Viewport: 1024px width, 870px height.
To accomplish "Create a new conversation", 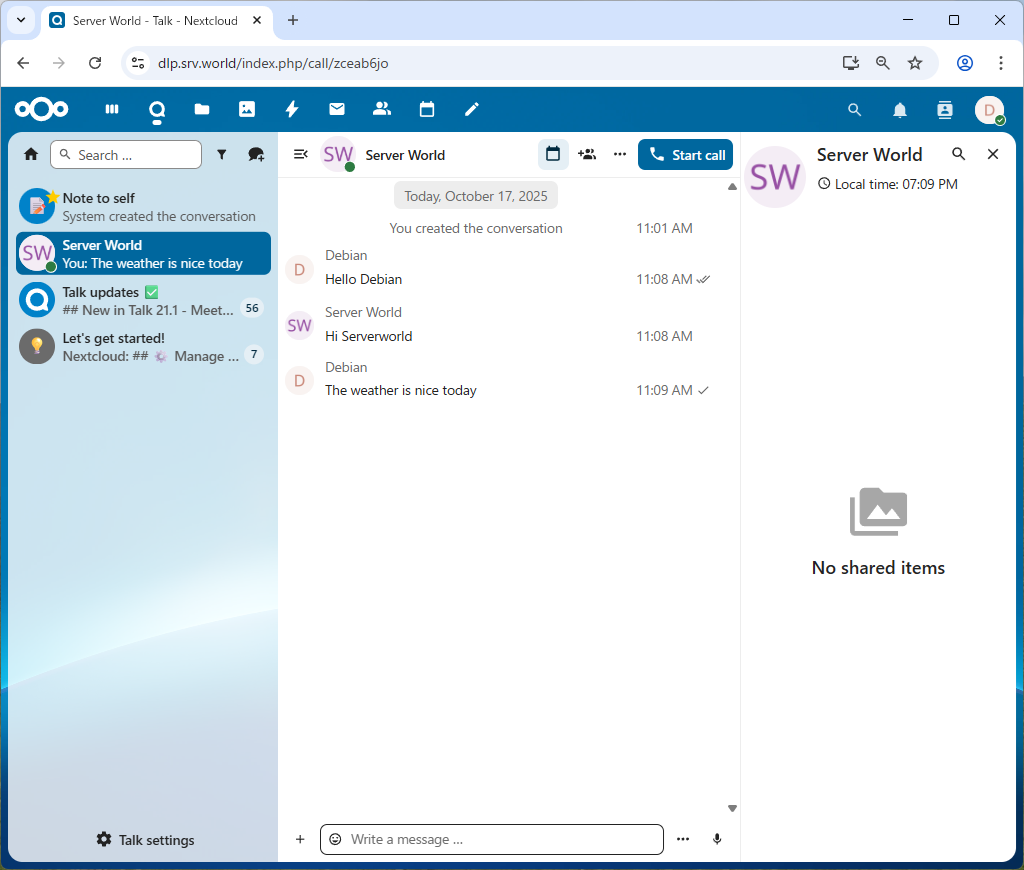I will tap(256, 154).
